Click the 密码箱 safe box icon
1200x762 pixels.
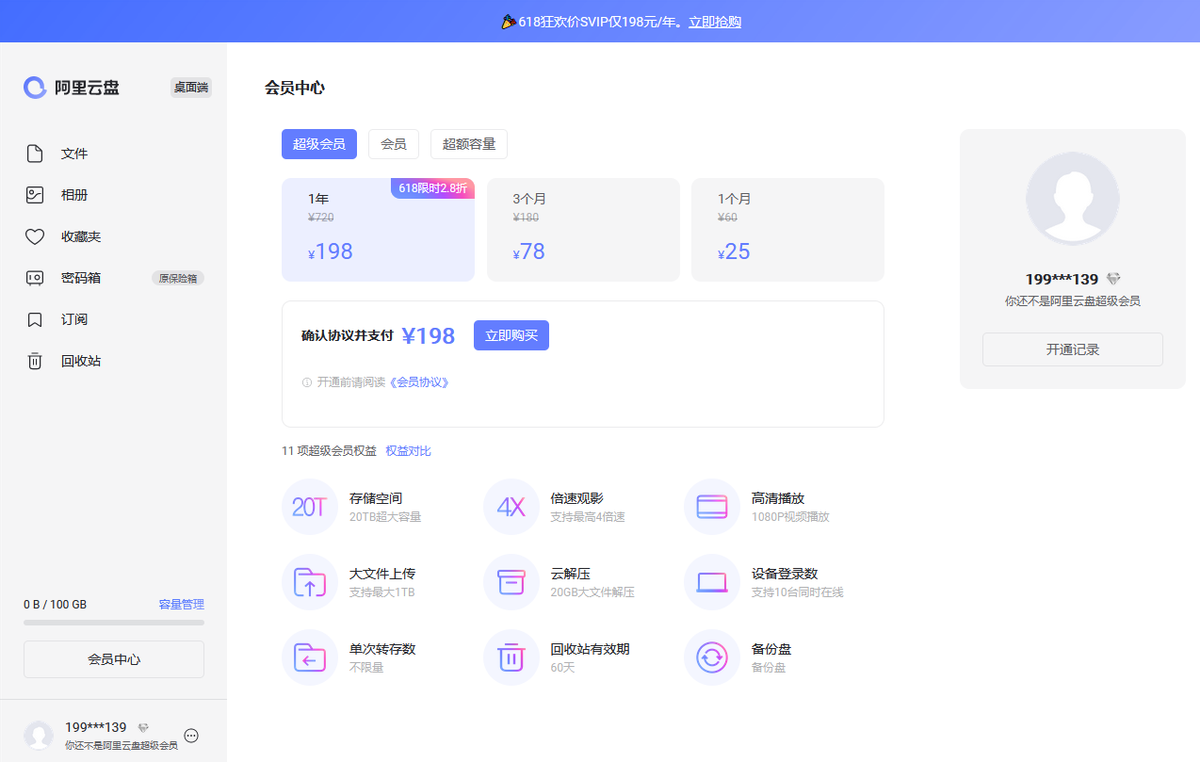pyautogui.click(x=35, y=278)
